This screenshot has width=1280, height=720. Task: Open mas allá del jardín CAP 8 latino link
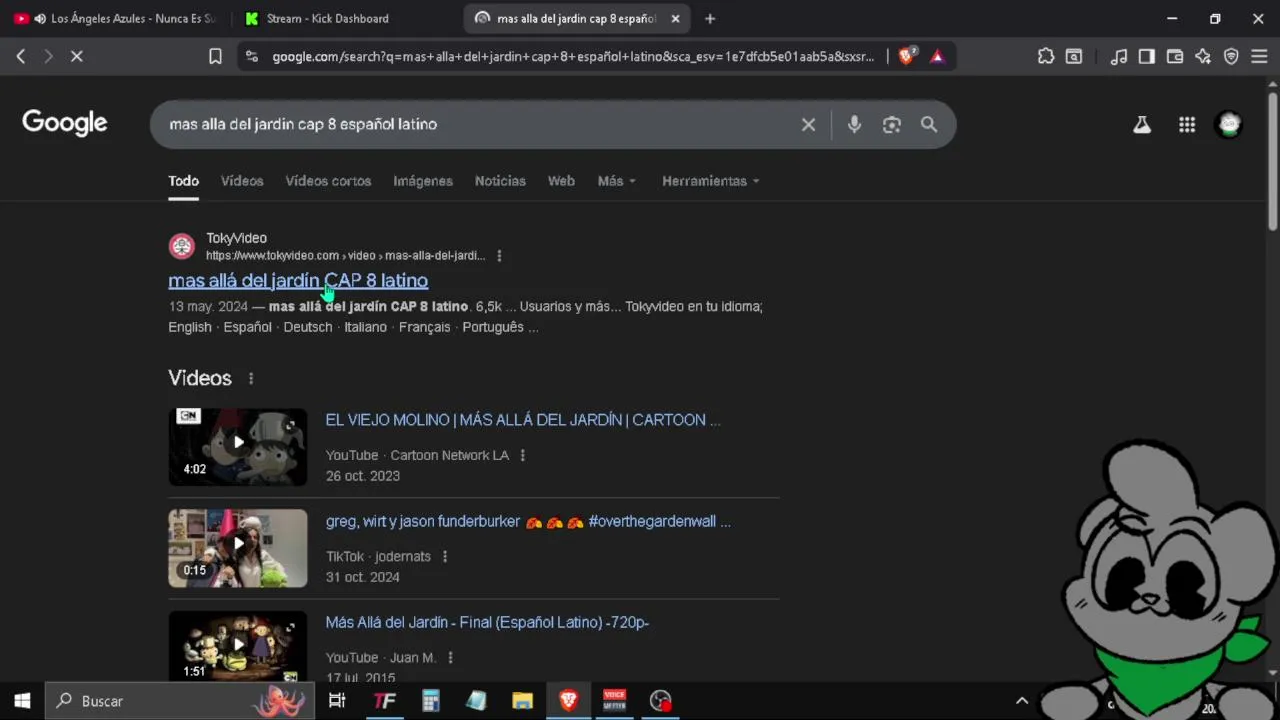click(x=298, y=281)
